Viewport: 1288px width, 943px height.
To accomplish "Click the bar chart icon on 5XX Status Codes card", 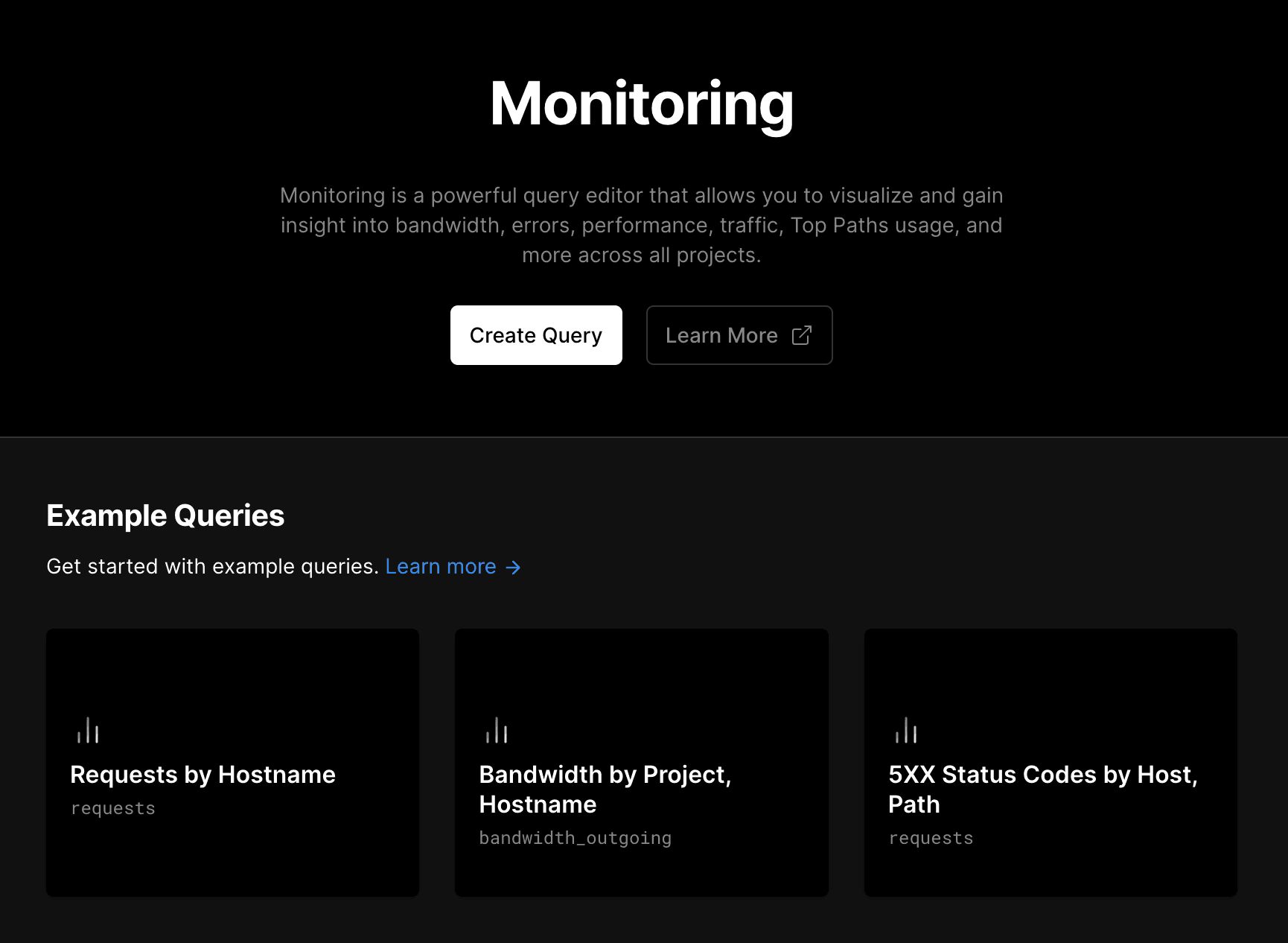I will tap(905, 730).
